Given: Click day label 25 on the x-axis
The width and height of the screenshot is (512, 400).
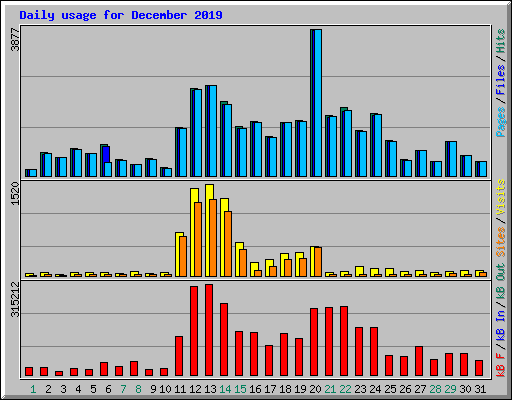Looking at the screenshot, I should point(390,389).
